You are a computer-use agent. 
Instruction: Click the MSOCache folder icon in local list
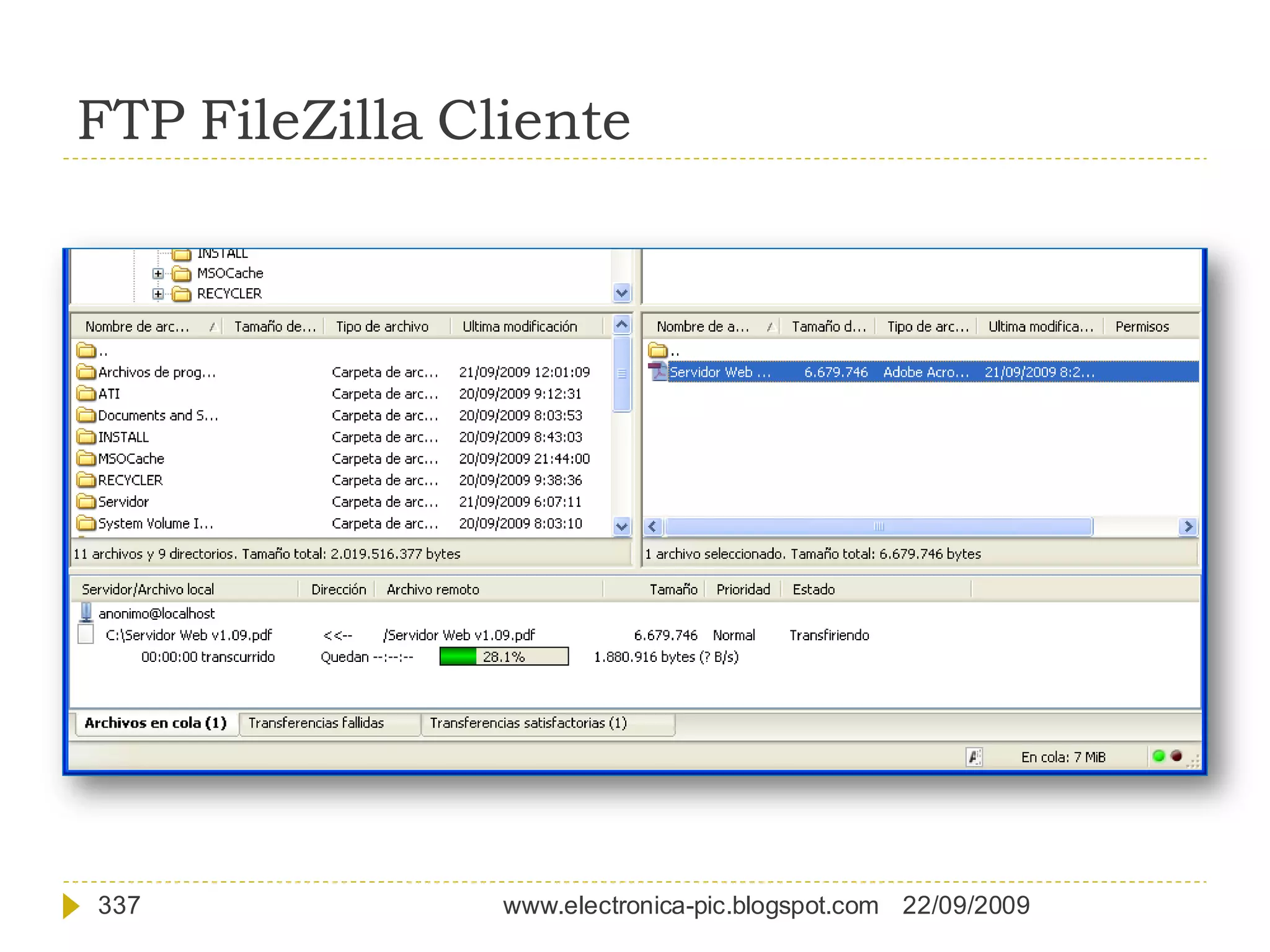(x=86, y=459)
